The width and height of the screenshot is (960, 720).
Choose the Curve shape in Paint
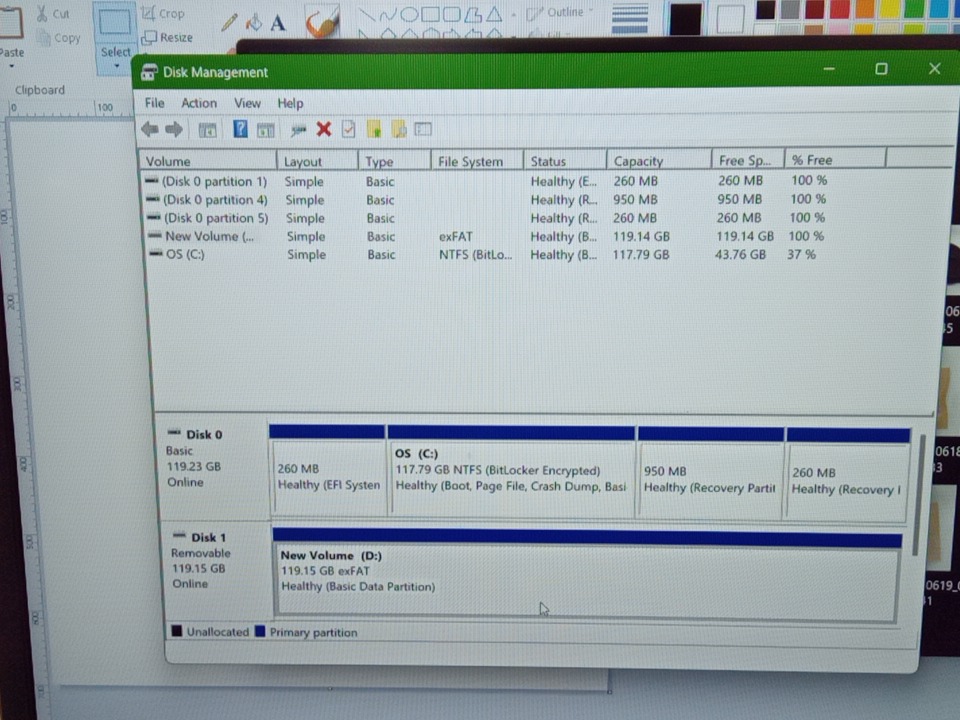click(388, 13)
